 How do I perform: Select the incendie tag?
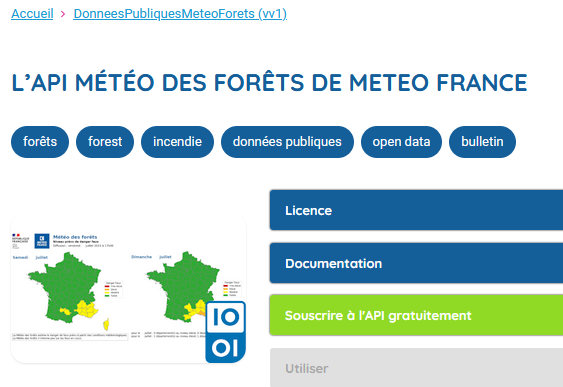177,142
